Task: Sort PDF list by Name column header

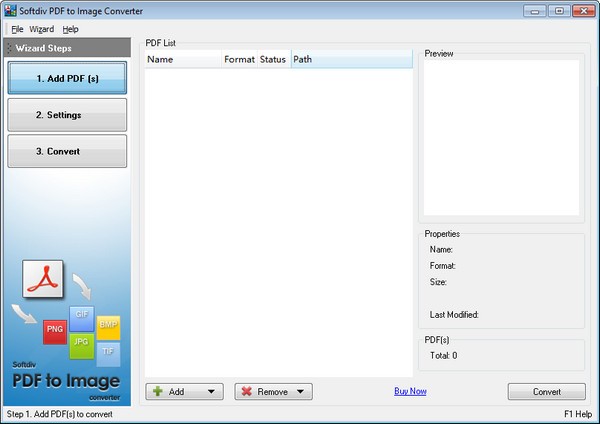Action: (183, 60)
